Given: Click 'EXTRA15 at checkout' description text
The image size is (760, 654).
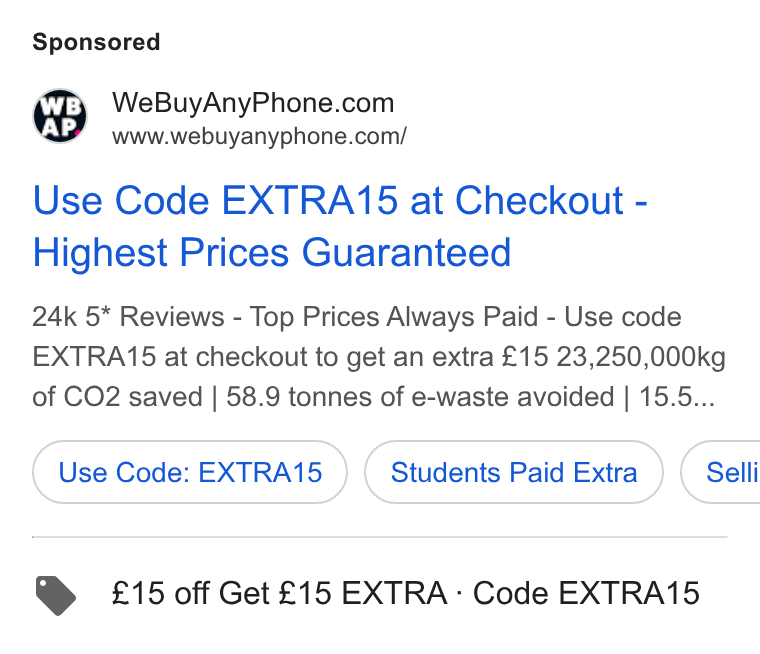Looking at the screenshot, I should (x=170, y=357).
